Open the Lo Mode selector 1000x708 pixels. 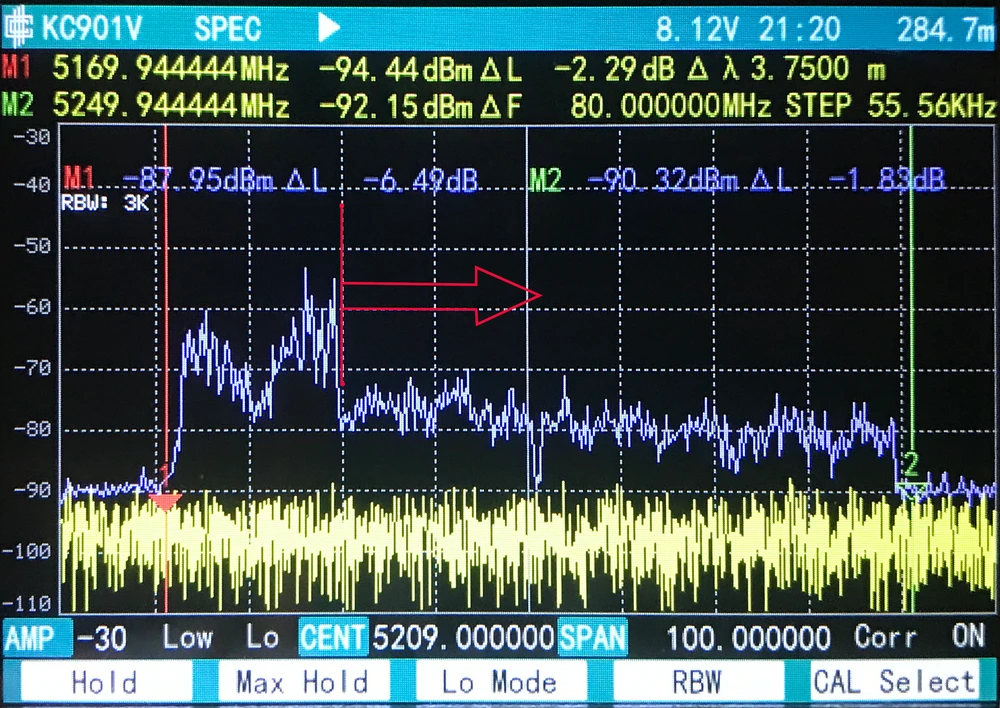pos(502,681)
